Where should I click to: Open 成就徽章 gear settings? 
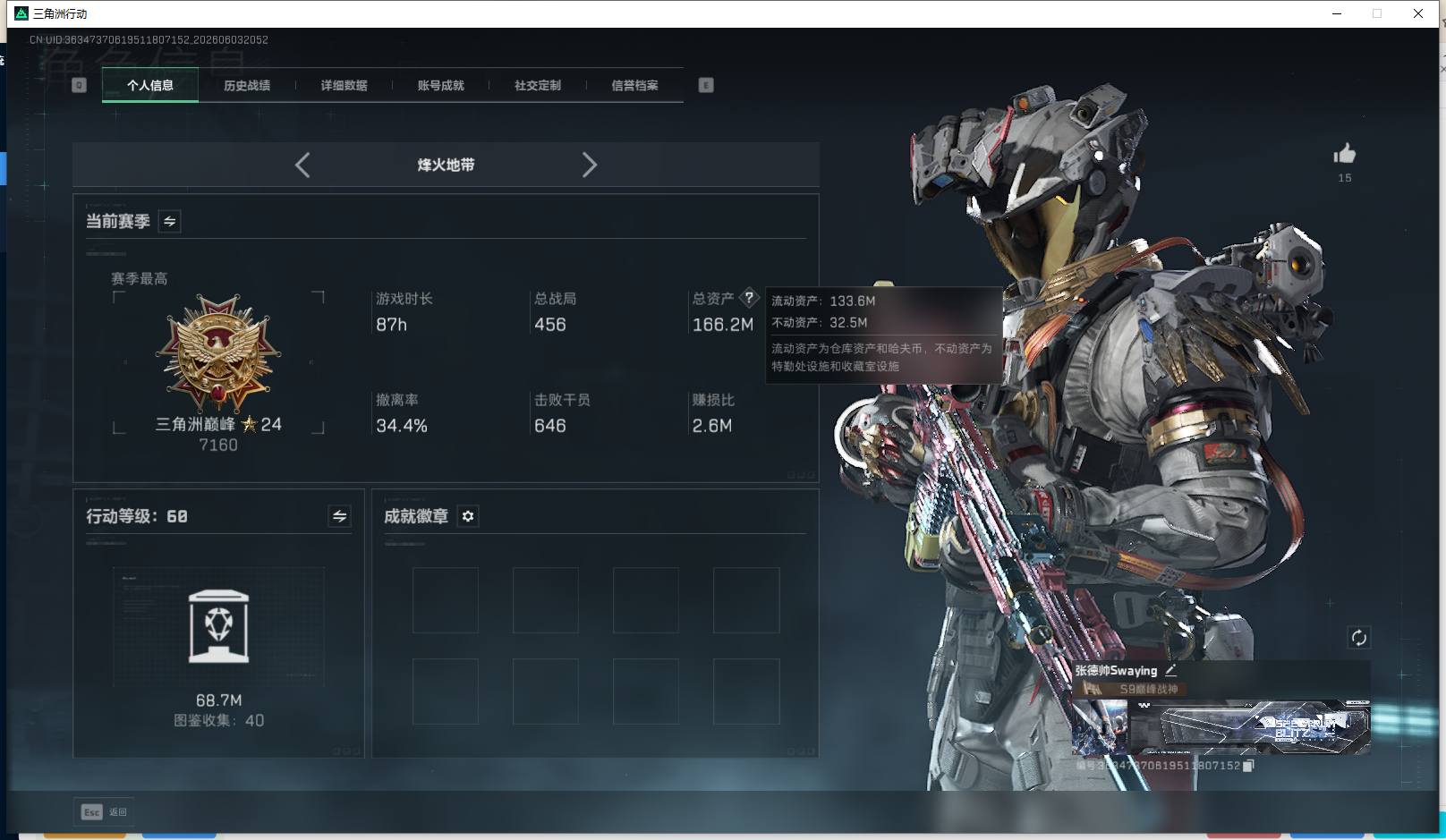click(468, 516)
